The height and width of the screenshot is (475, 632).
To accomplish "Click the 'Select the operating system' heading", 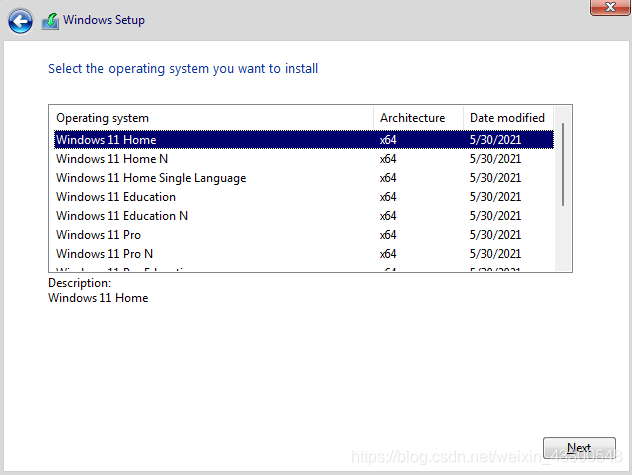I will point(183,69).
